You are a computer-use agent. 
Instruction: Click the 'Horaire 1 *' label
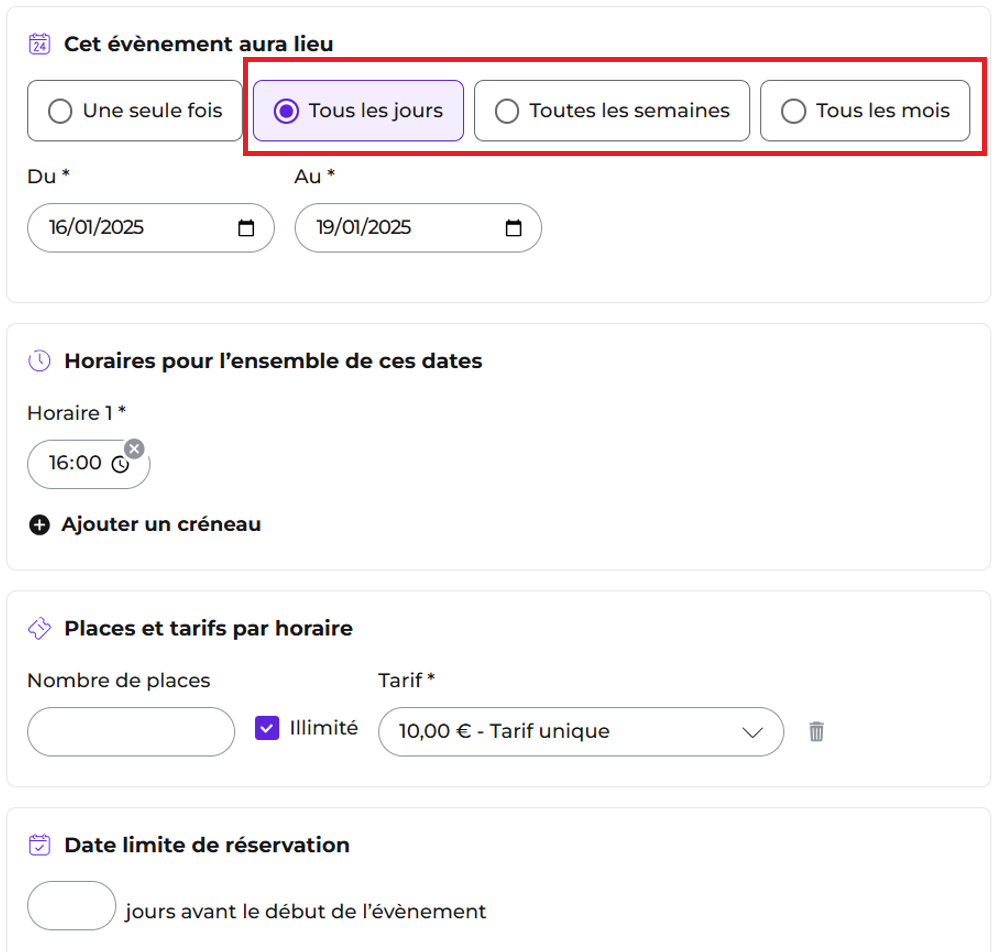77,413
